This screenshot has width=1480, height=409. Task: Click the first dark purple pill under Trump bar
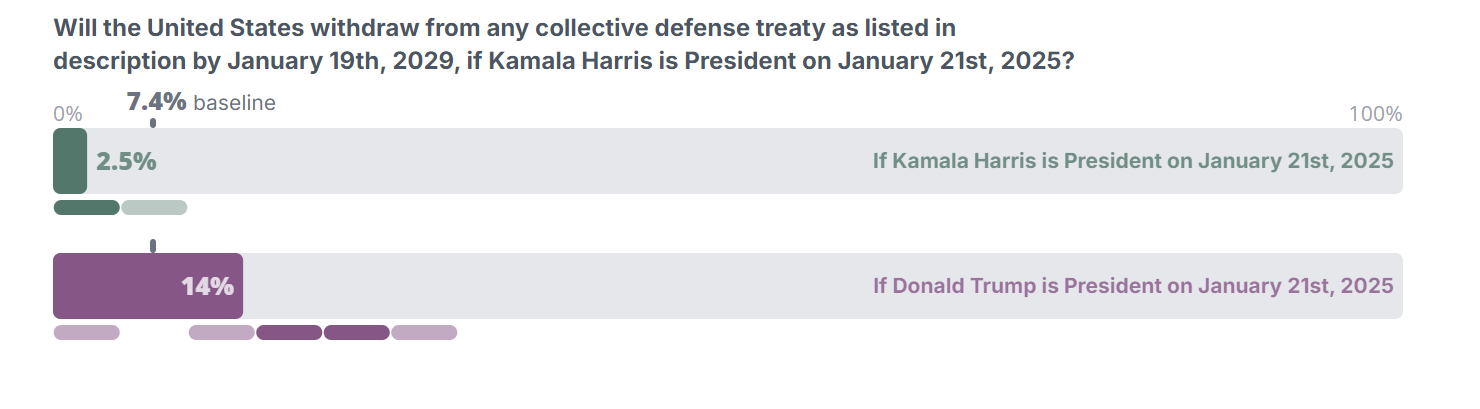tap(289, 333)
